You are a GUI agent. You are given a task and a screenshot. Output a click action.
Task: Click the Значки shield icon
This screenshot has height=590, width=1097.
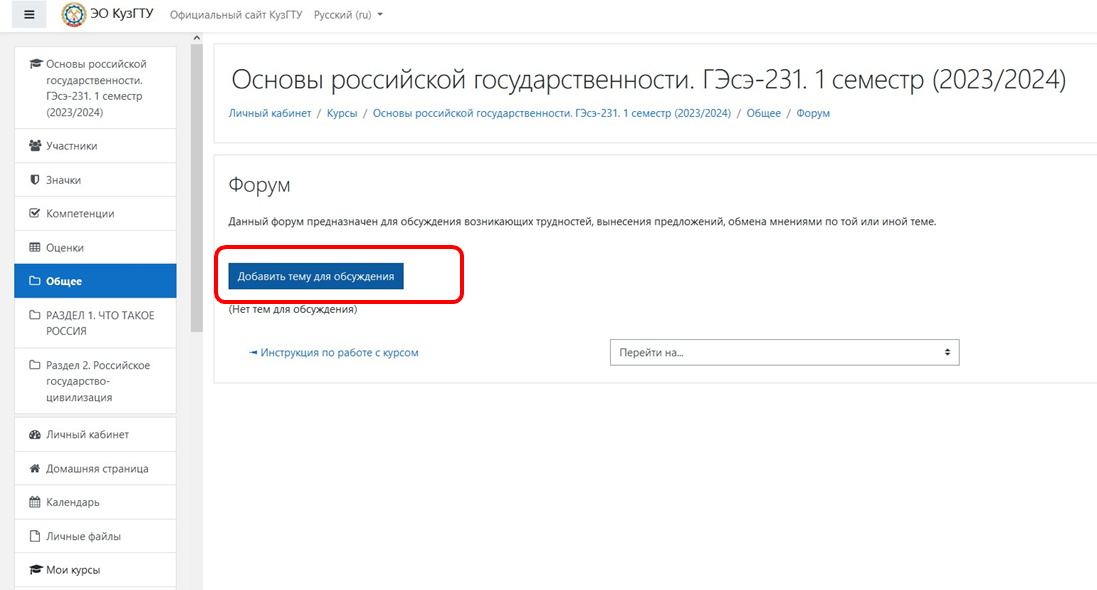pyautogui.click(x=35, y=180)
